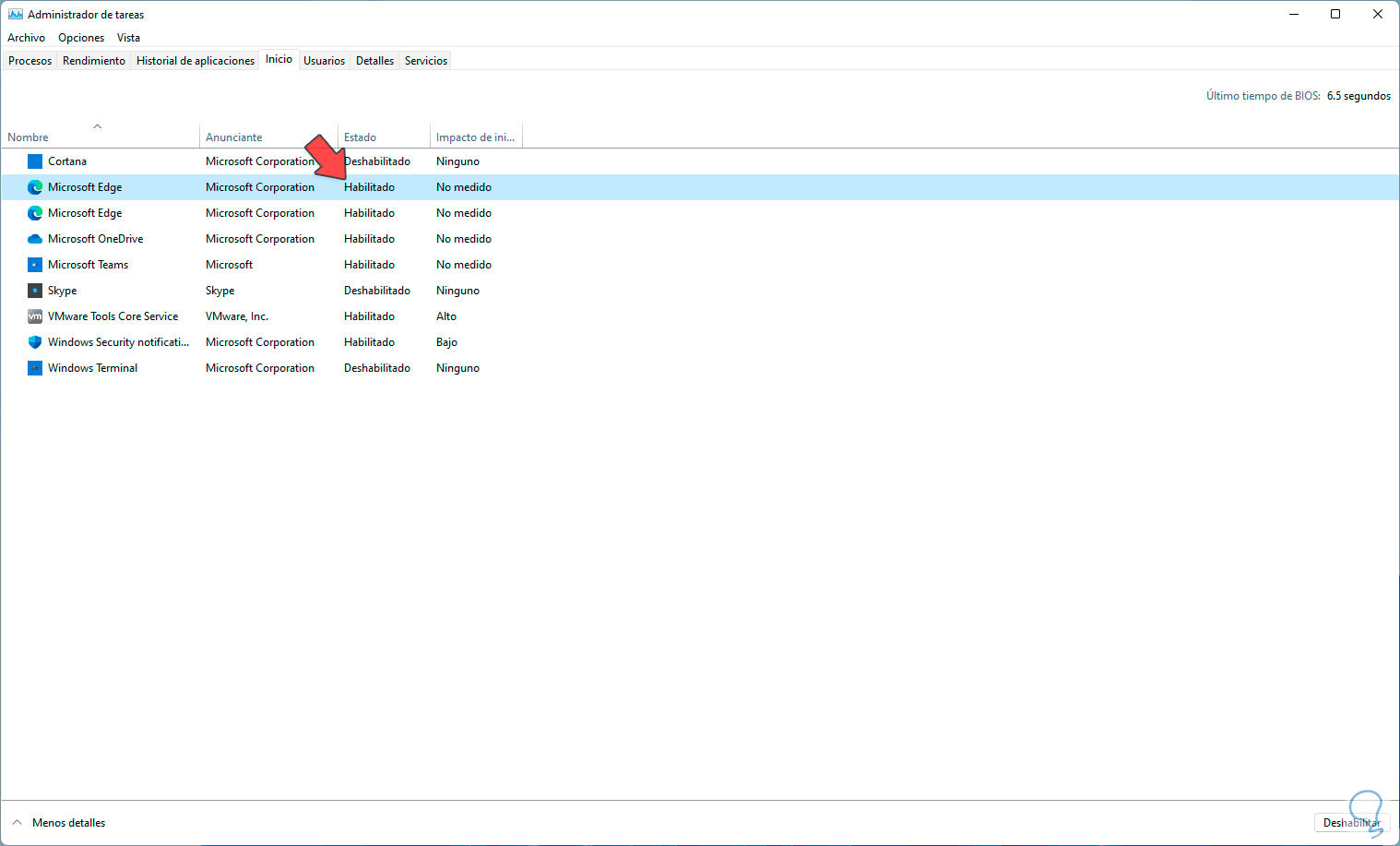Click the Último tiempo de BIOS value

pos(1358,96)
